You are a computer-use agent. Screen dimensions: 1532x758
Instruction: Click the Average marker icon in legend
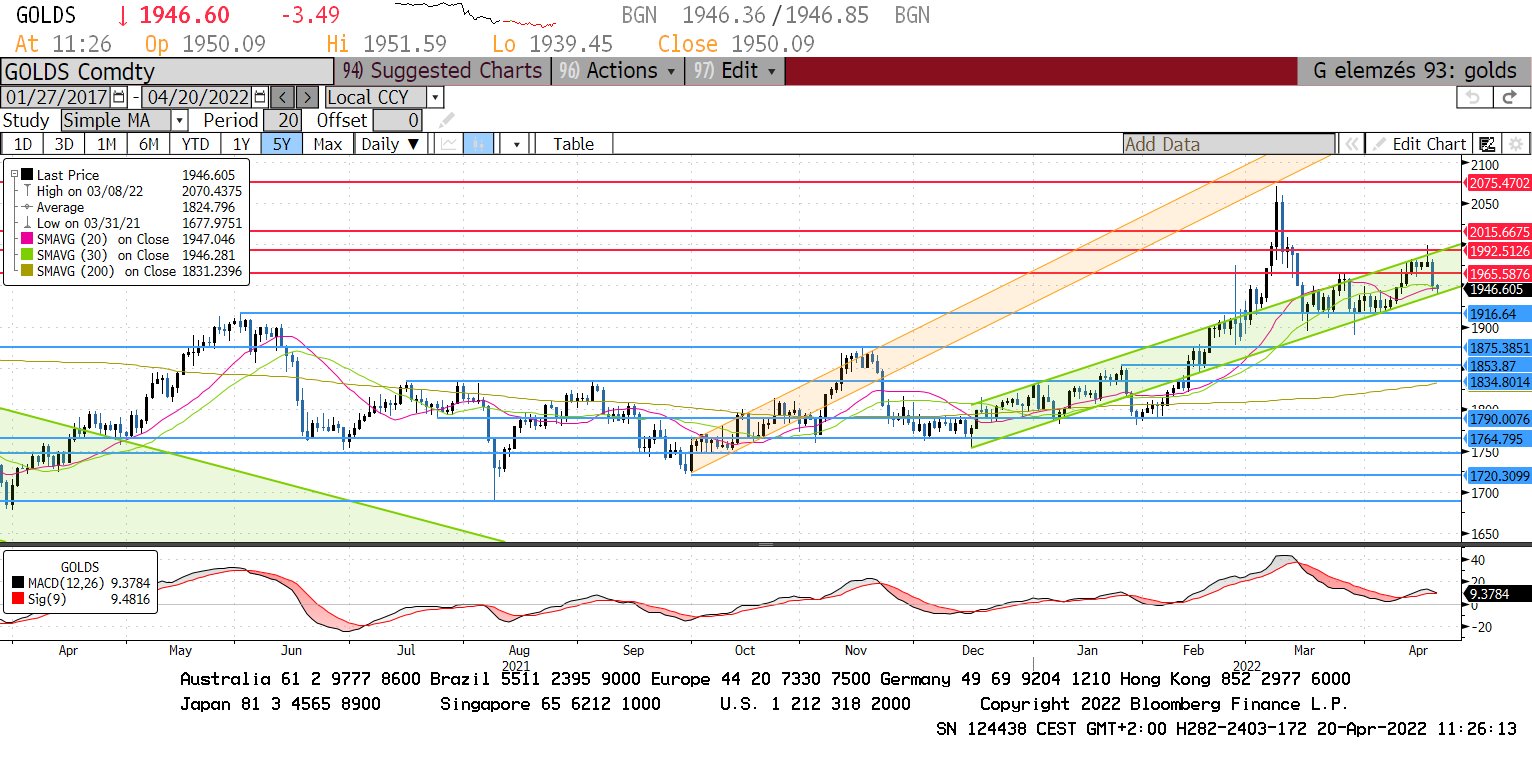click(27, 207)
